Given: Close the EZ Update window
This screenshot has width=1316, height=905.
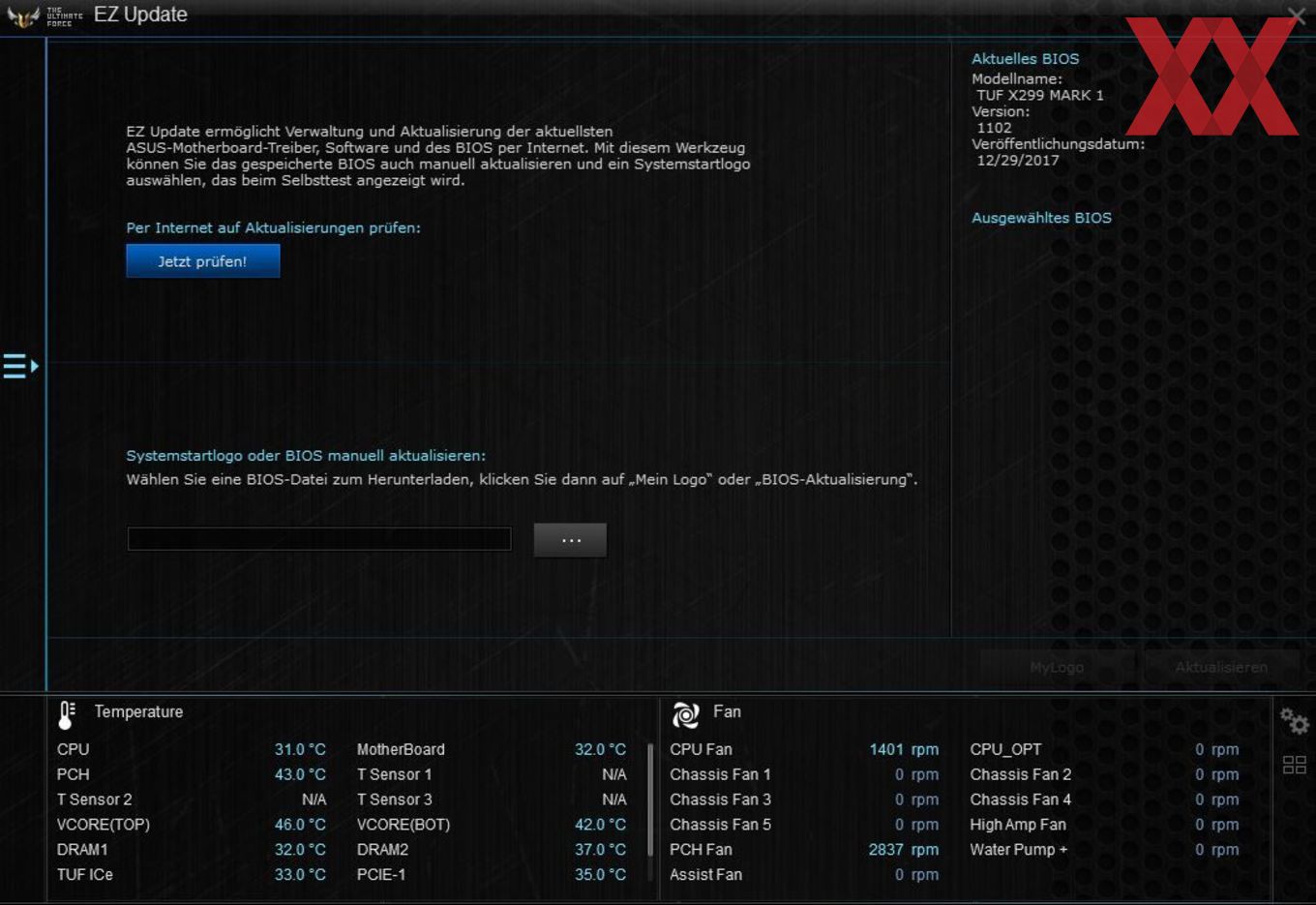Looking at the screenshot, I should click(x=1297, y=15).
